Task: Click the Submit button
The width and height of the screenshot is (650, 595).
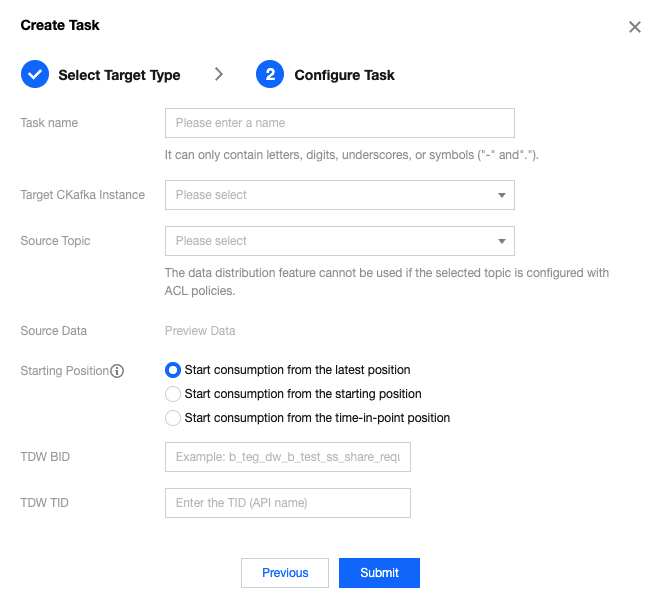Action: coord(379,573)
